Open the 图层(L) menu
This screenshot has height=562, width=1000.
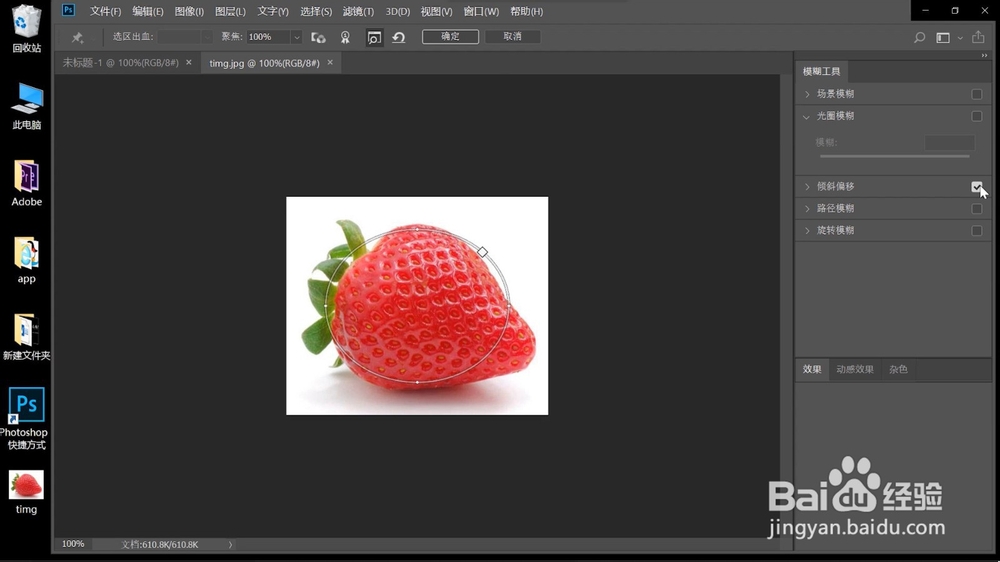(230, 11)
